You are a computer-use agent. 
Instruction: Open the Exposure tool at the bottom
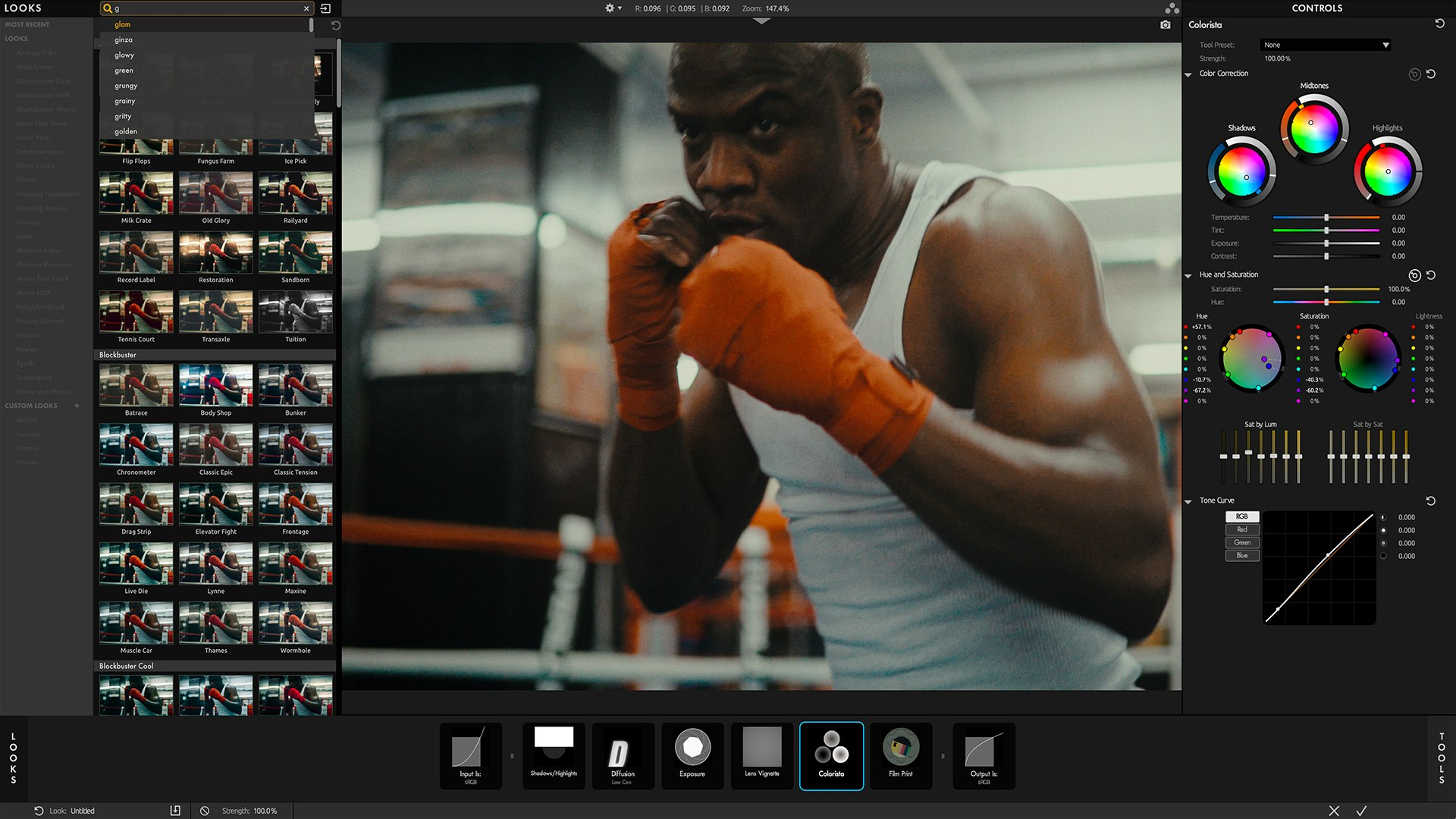point(692,755)
